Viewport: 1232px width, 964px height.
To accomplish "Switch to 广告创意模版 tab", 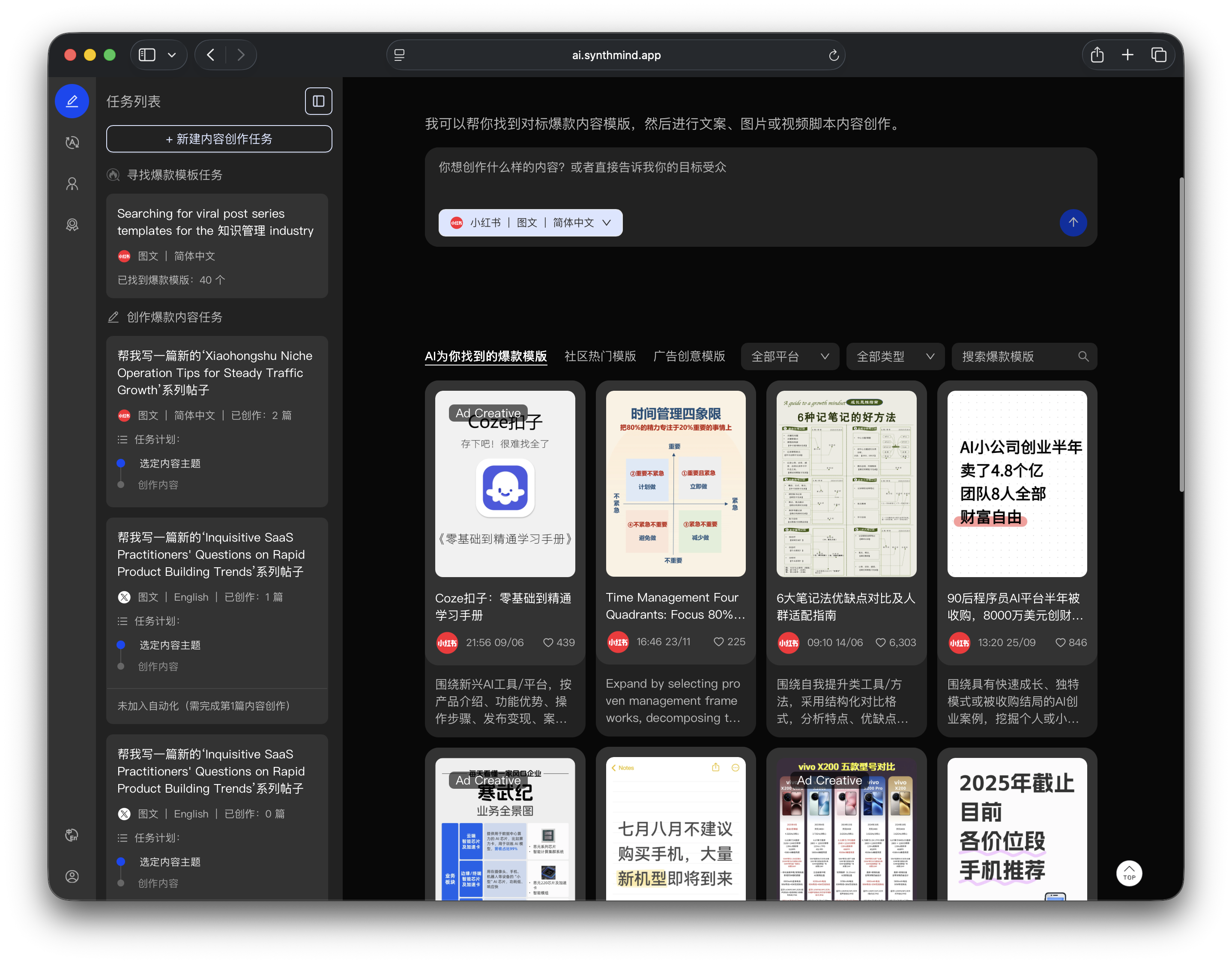I will 688,356.
